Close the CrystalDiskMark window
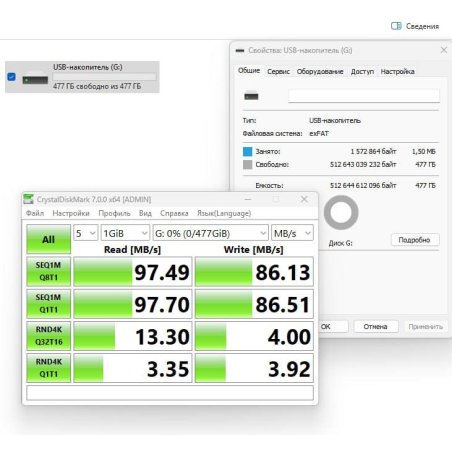The width and height of the screenshot is (452, 452). coord(304,199)
